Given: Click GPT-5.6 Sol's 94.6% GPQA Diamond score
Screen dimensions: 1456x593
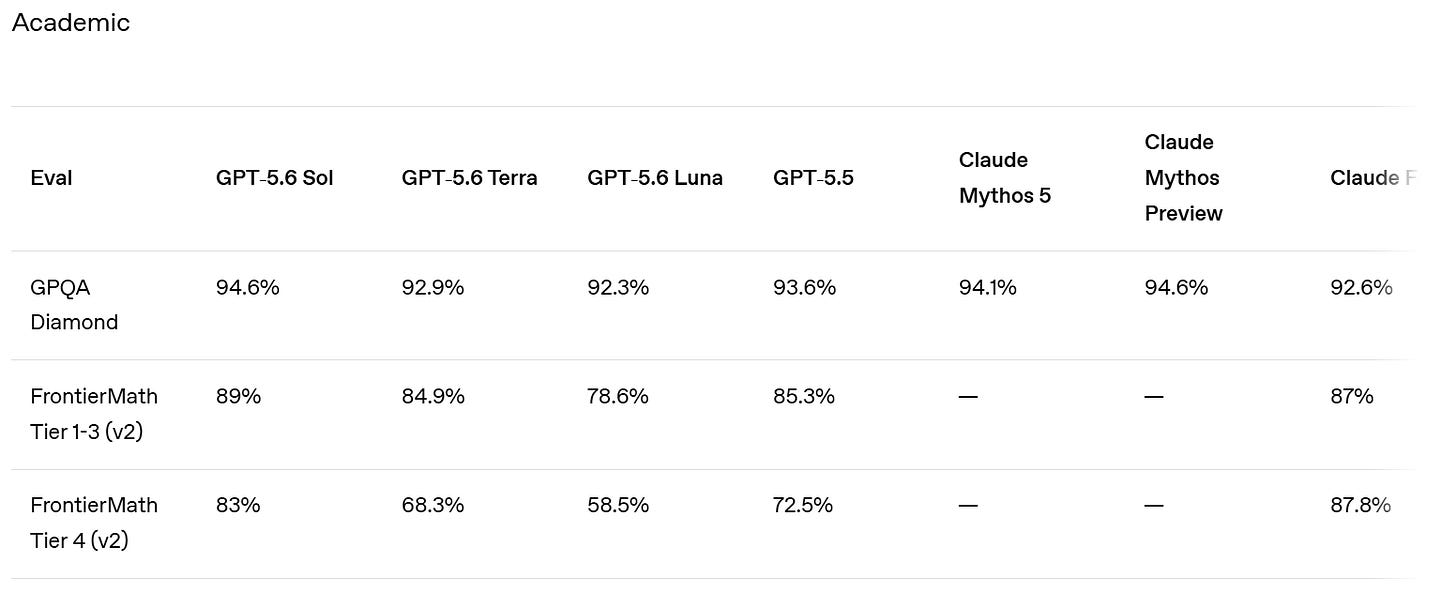Looking at the screenshot, I should point(248,288).
